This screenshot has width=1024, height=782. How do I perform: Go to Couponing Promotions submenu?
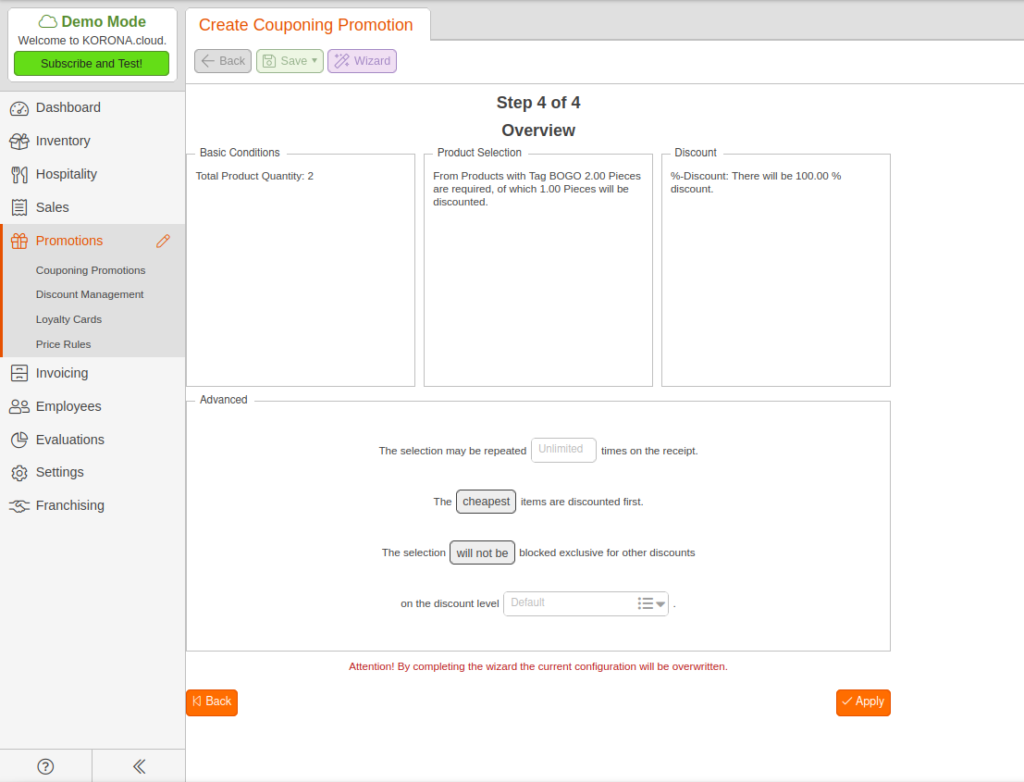[90, 270]
